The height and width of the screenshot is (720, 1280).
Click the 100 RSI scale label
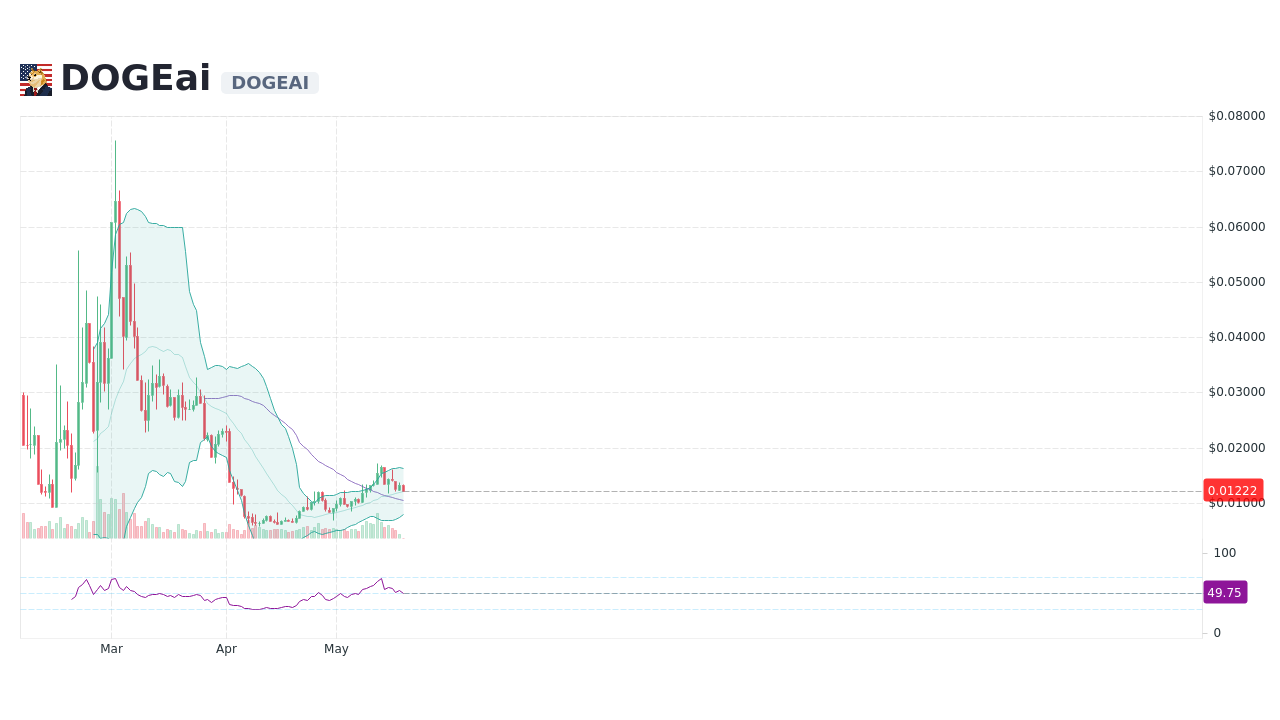1224,552
